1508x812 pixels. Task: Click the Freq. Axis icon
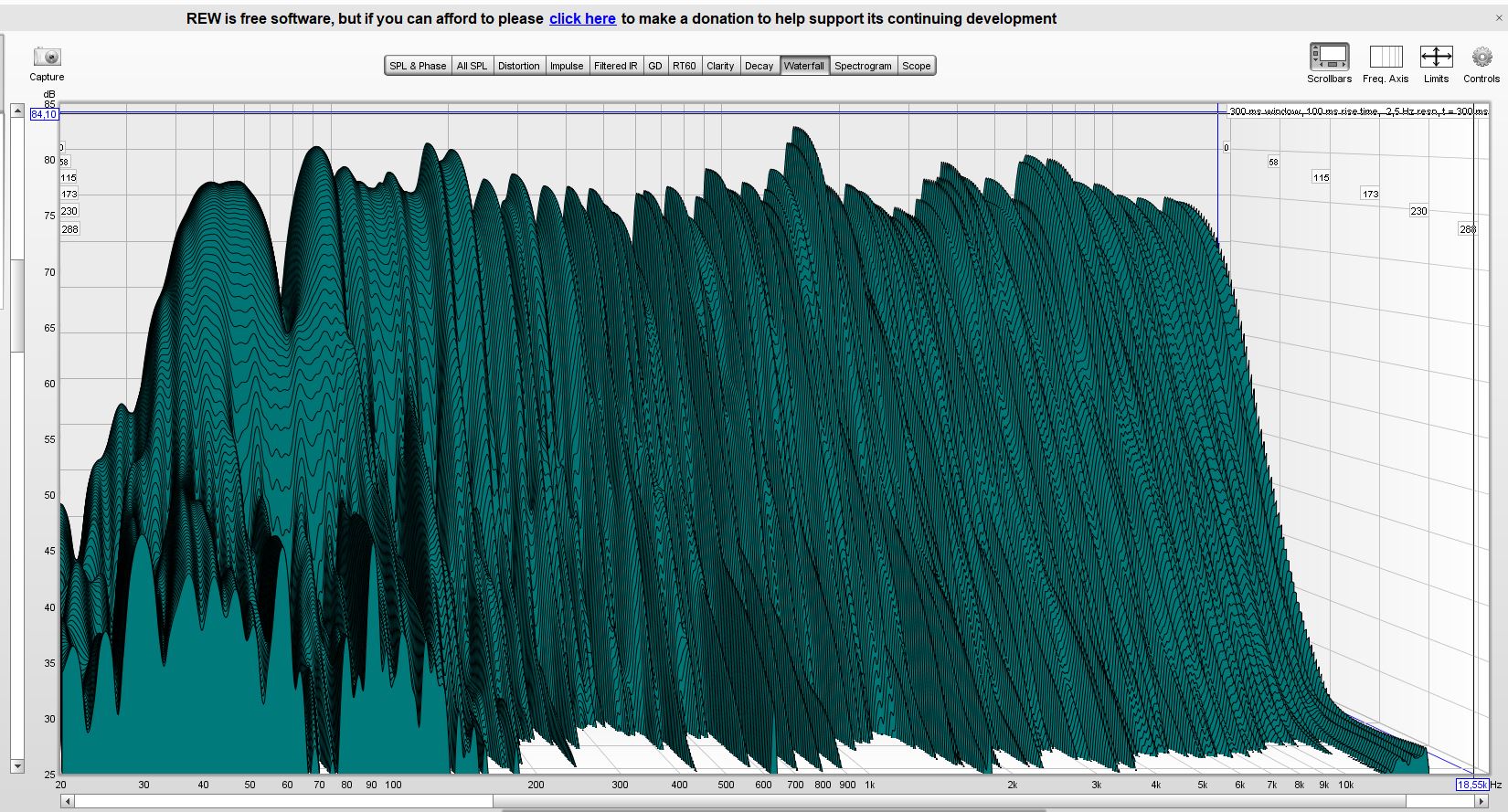(1386, 58)
